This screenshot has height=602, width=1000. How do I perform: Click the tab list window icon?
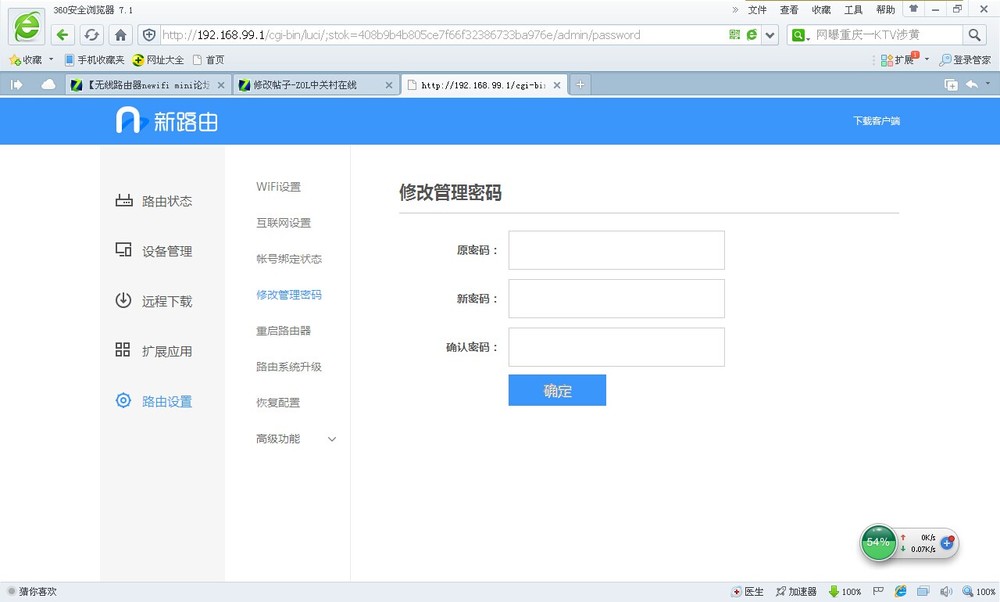950,85
